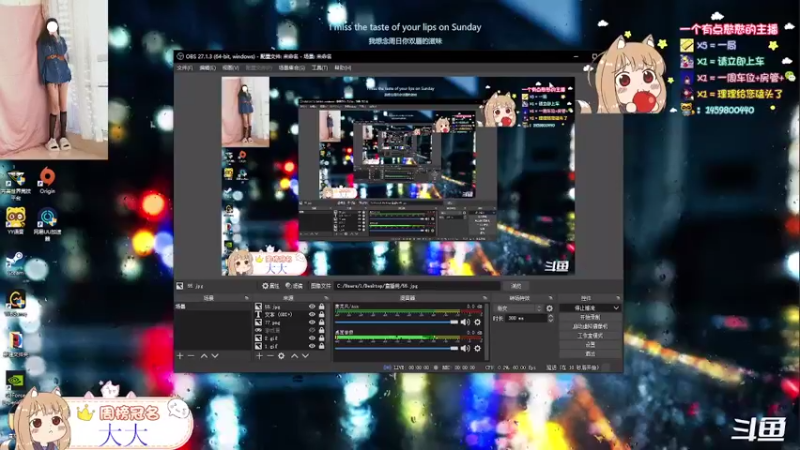Move the selected source down
Image resolution: width=800 pixels, height=450 pixels.
coord(305,356)
